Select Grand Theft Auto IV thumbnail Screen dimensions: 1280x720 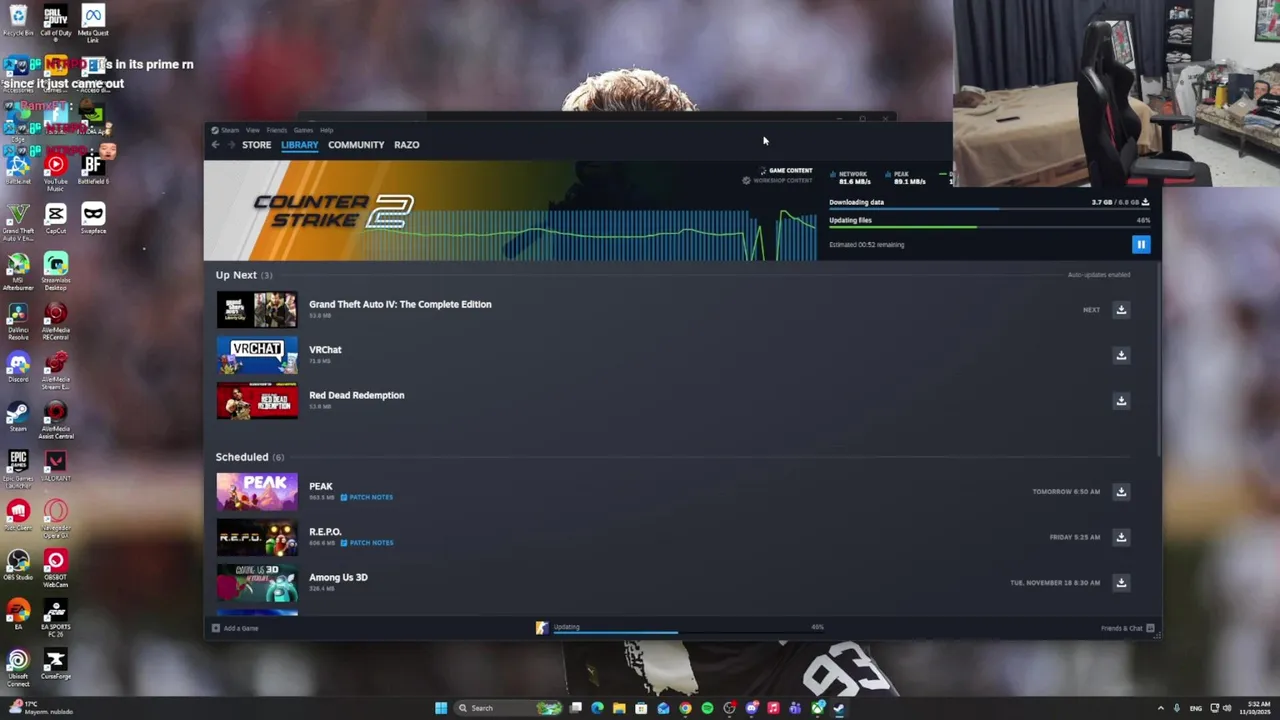[x=257, y=310]
